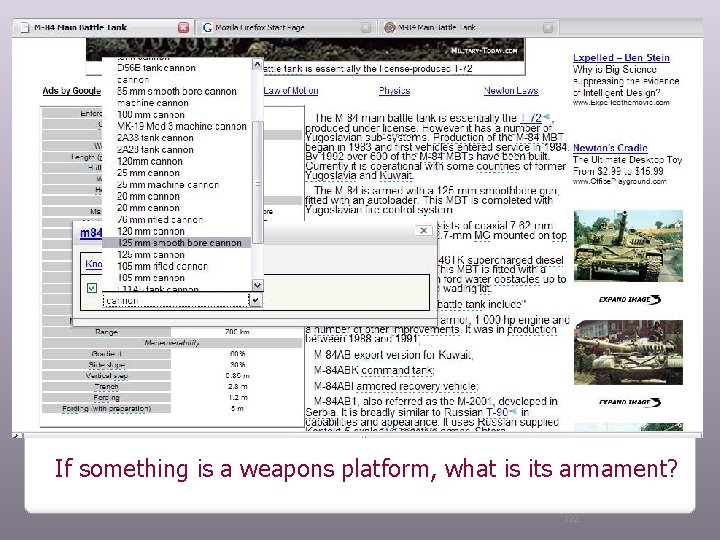Choose '85 mm smooth bore cannon' option

177,91
